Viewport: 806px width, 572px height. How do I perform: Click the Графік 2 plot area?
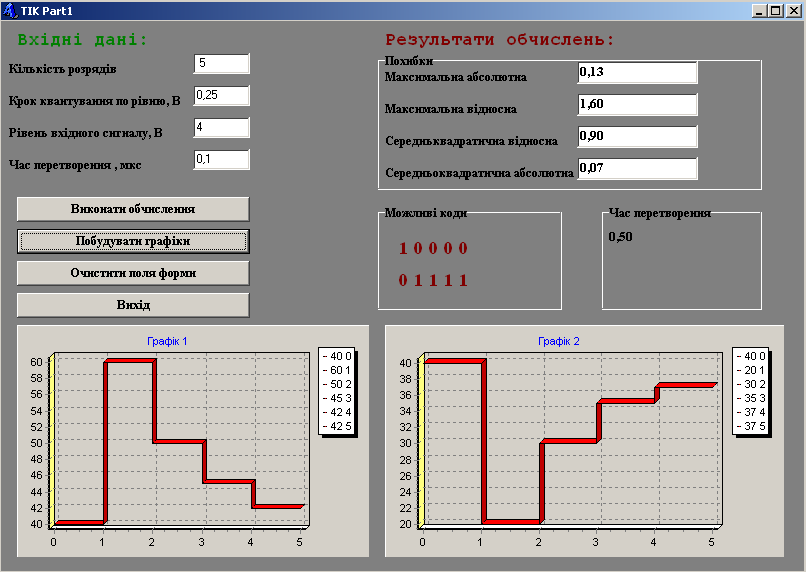571,439
